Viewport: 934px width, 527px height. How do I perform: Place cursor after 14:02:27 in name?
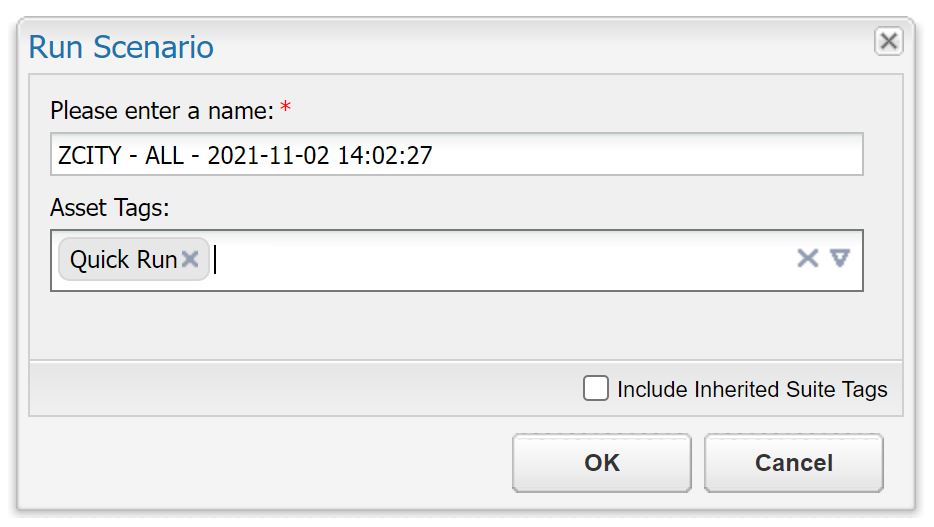click(435, 155)
